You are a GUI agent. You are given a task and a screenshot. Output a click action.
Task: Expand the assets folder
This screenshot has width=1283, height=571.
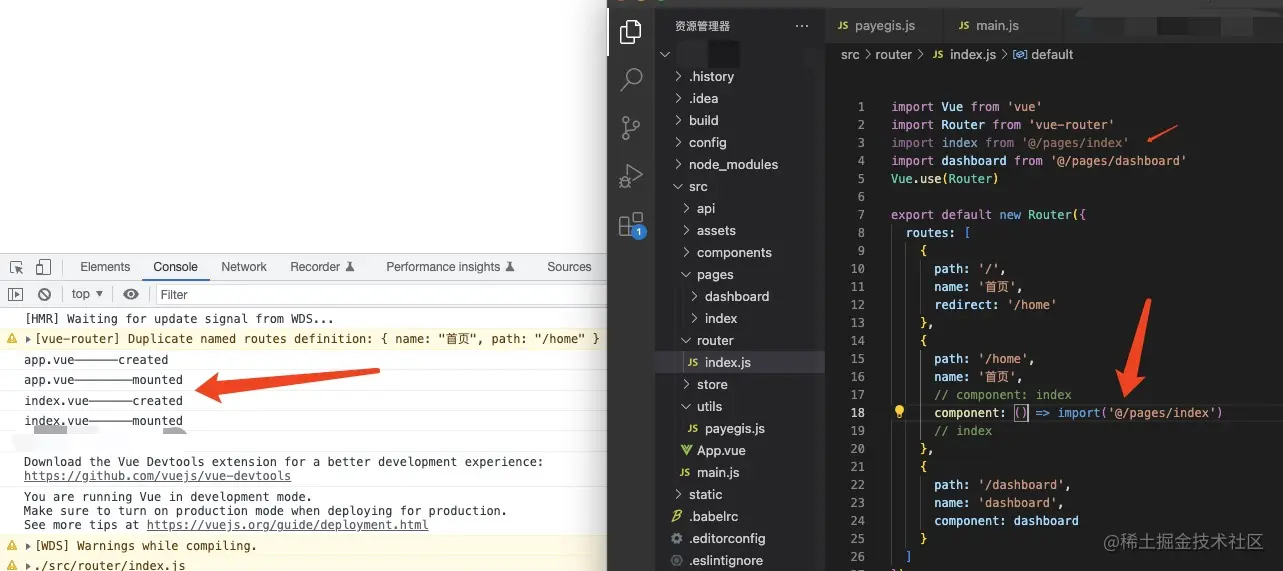[740, 230]
